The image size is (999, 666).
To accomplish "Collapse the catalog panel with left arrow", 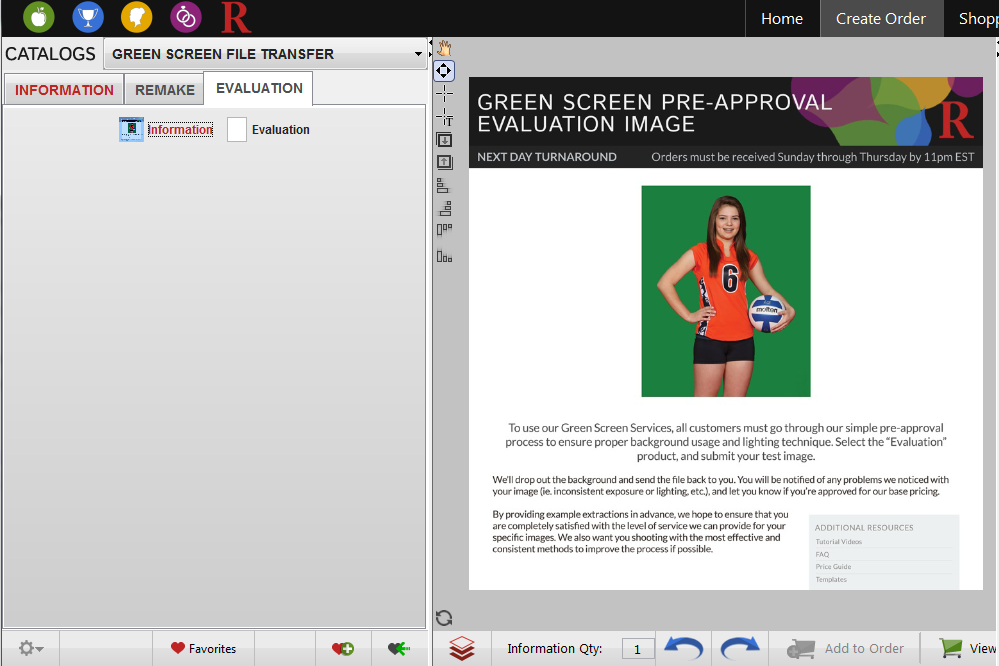I will coord(431,44).
